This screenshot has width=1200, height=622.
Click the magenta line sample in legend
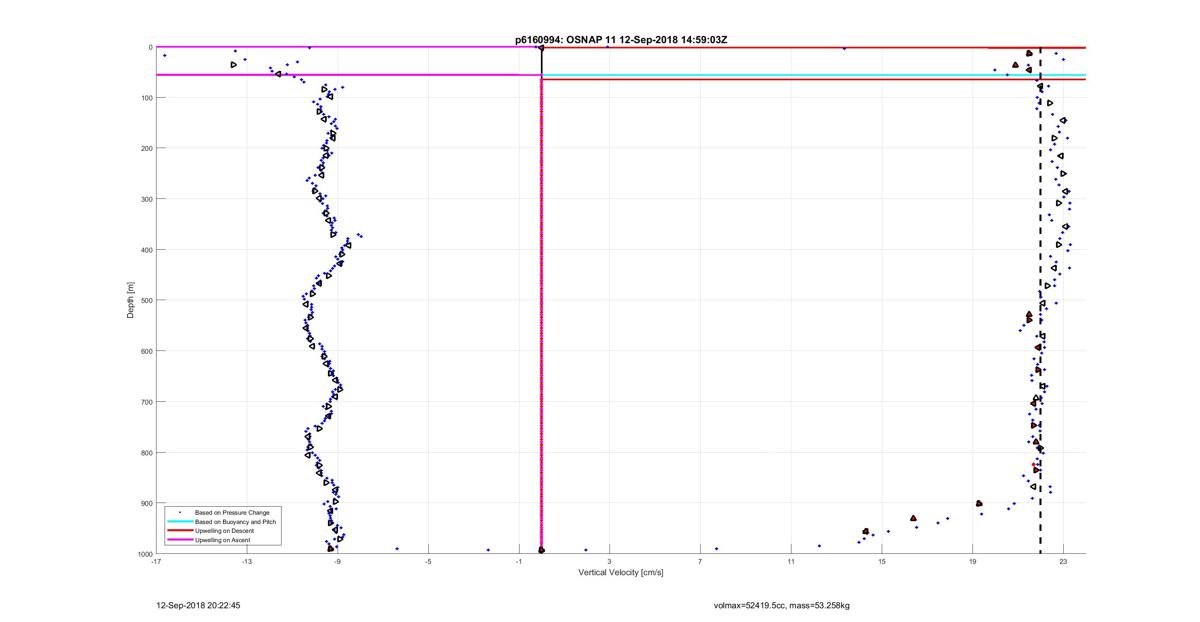pos(179,540)
